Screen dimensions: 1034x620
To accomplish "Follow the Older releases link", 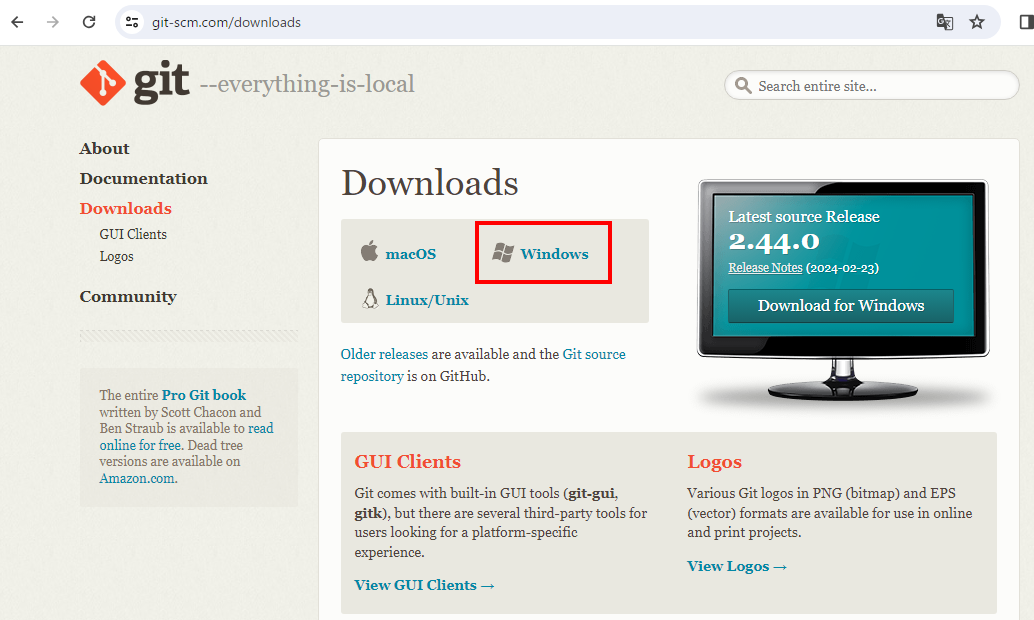I will [x=384, y=354].
